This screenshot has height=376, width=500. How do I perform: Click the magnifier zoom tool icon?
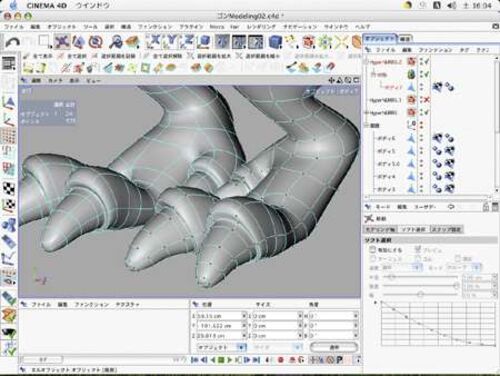(x=116, y=42)
